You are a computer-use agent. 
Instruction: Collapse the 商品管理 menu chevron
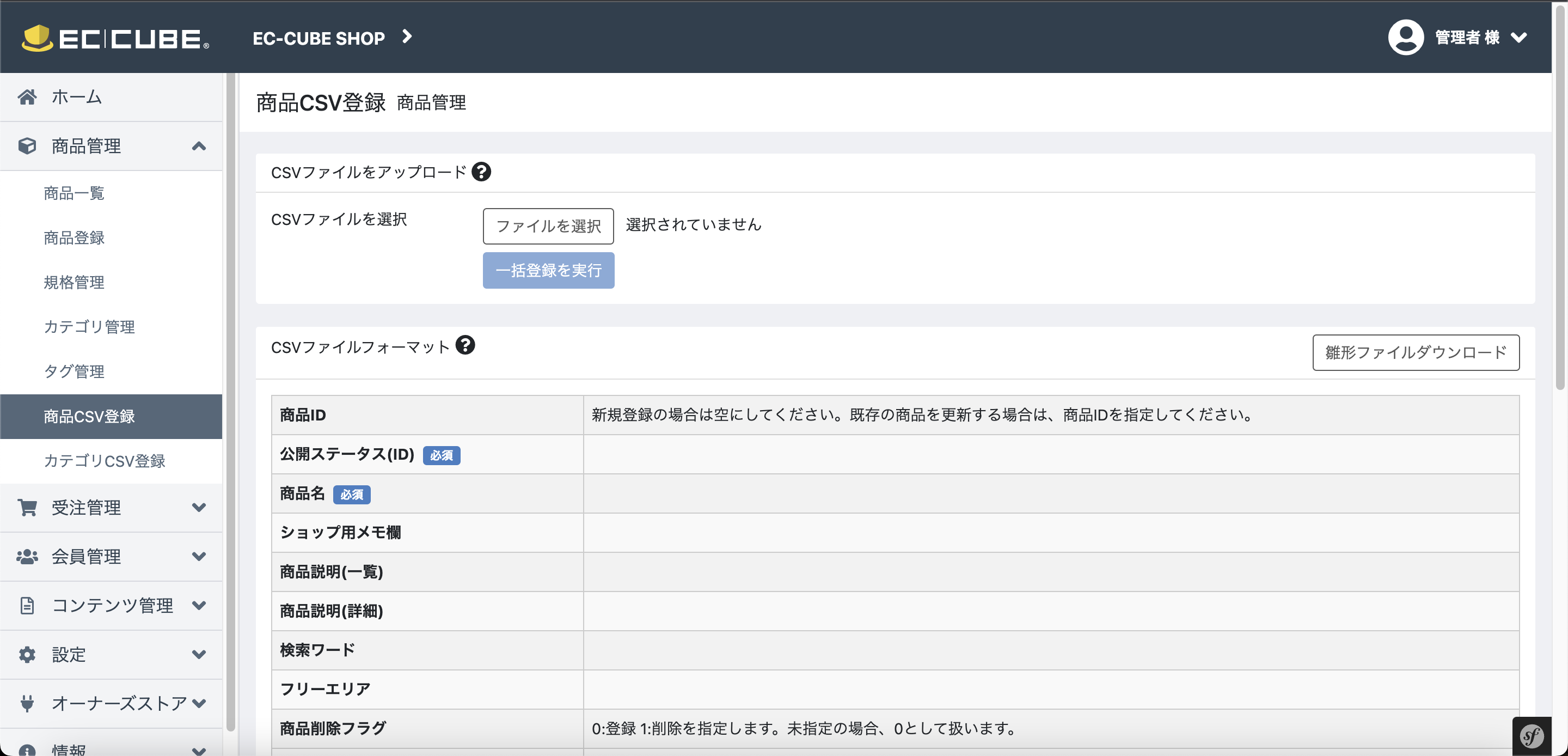(x=198, y=146)
